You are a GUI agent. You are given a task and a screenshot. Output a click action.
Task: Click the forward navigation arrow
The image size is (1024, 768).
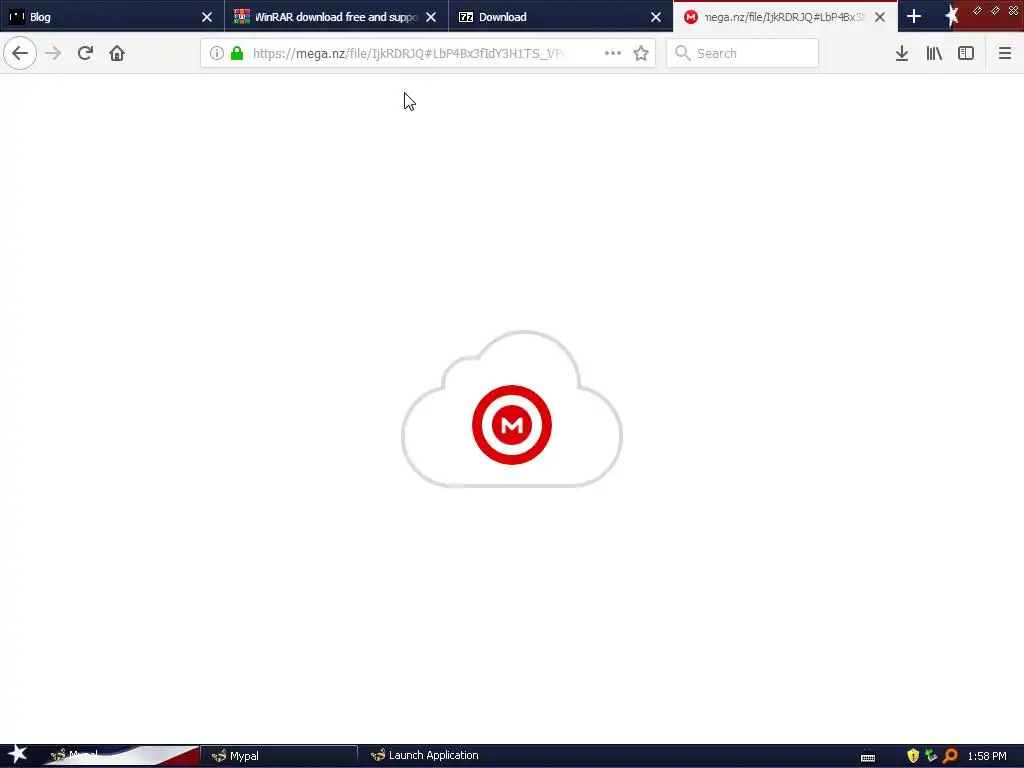pyautogui.click(x=53, y=53)
